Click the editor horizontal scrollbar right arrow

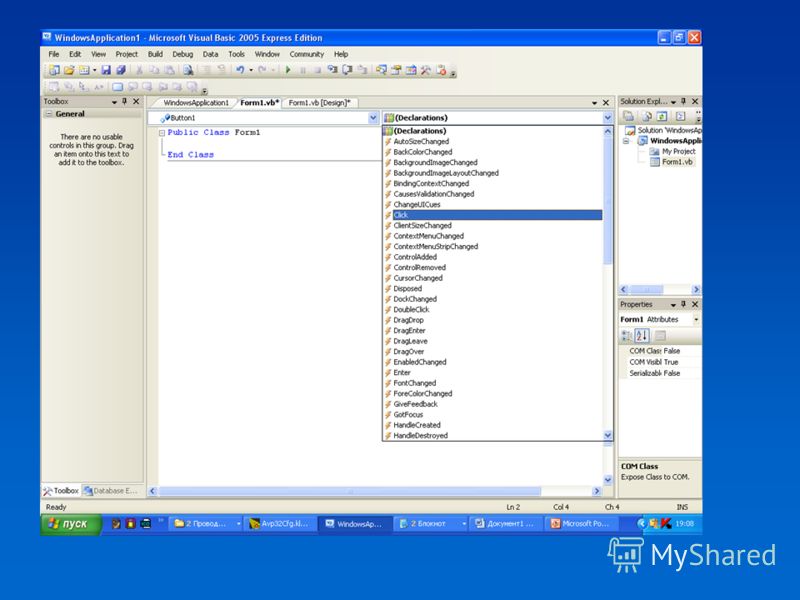coord(596,491)
